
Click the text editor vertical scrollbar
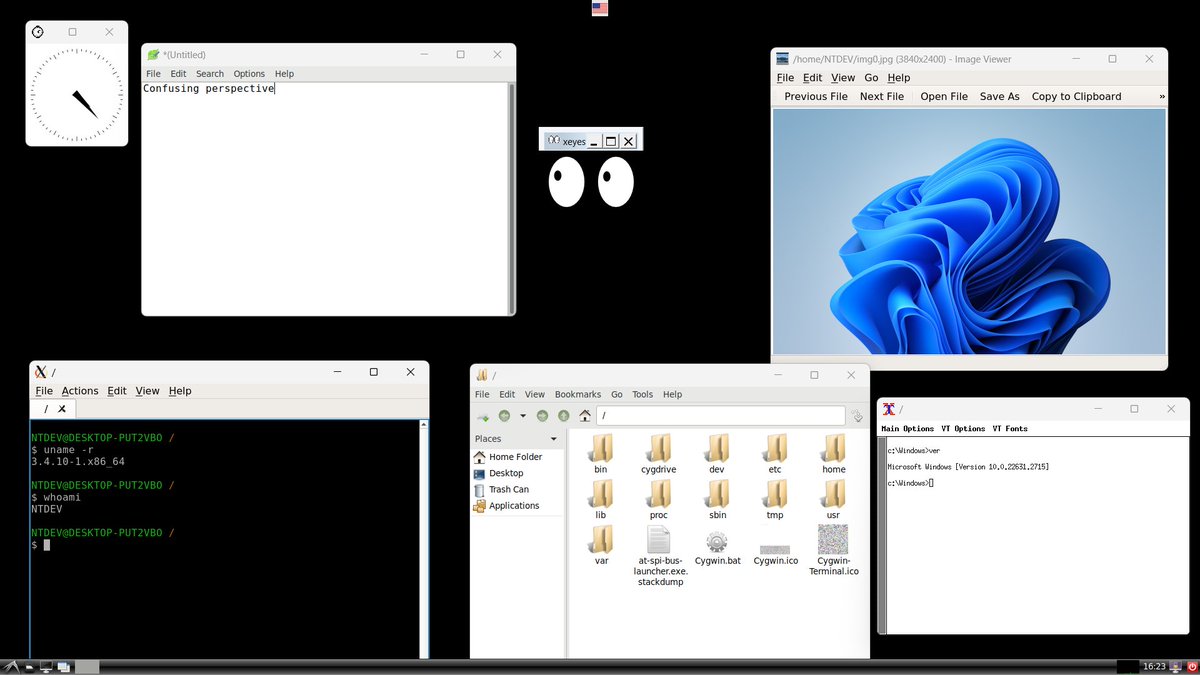pos(511,198)
